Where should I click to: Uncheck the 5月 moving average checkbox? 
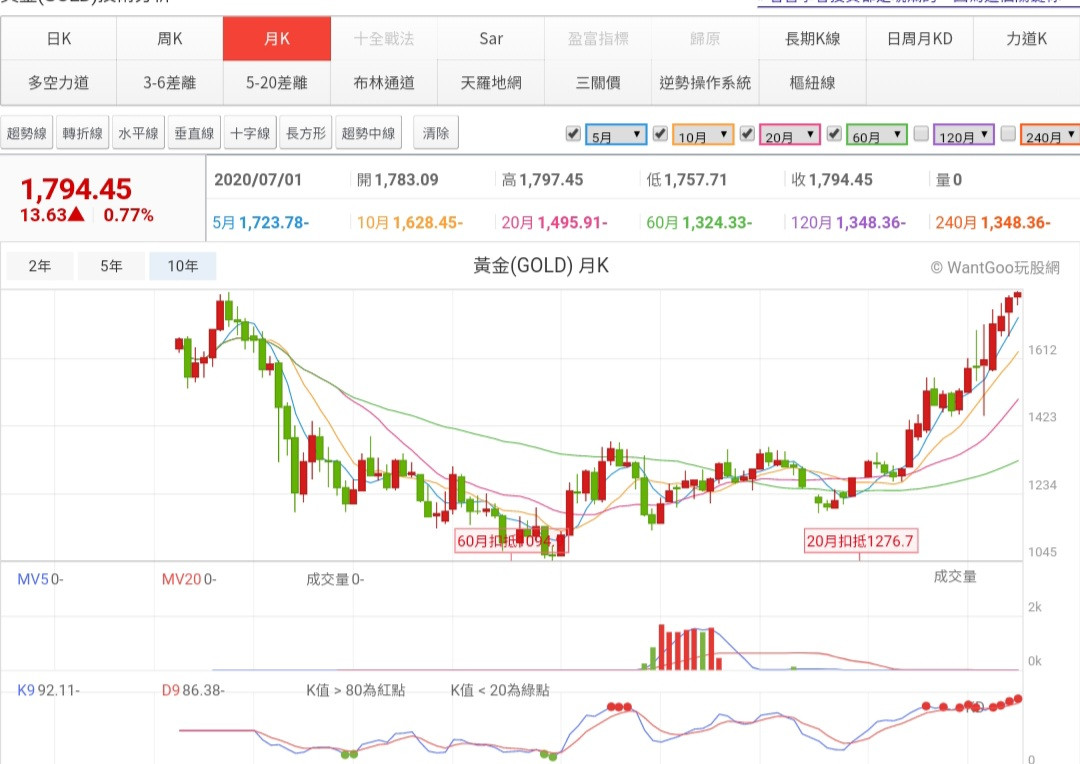pos(573,133)
